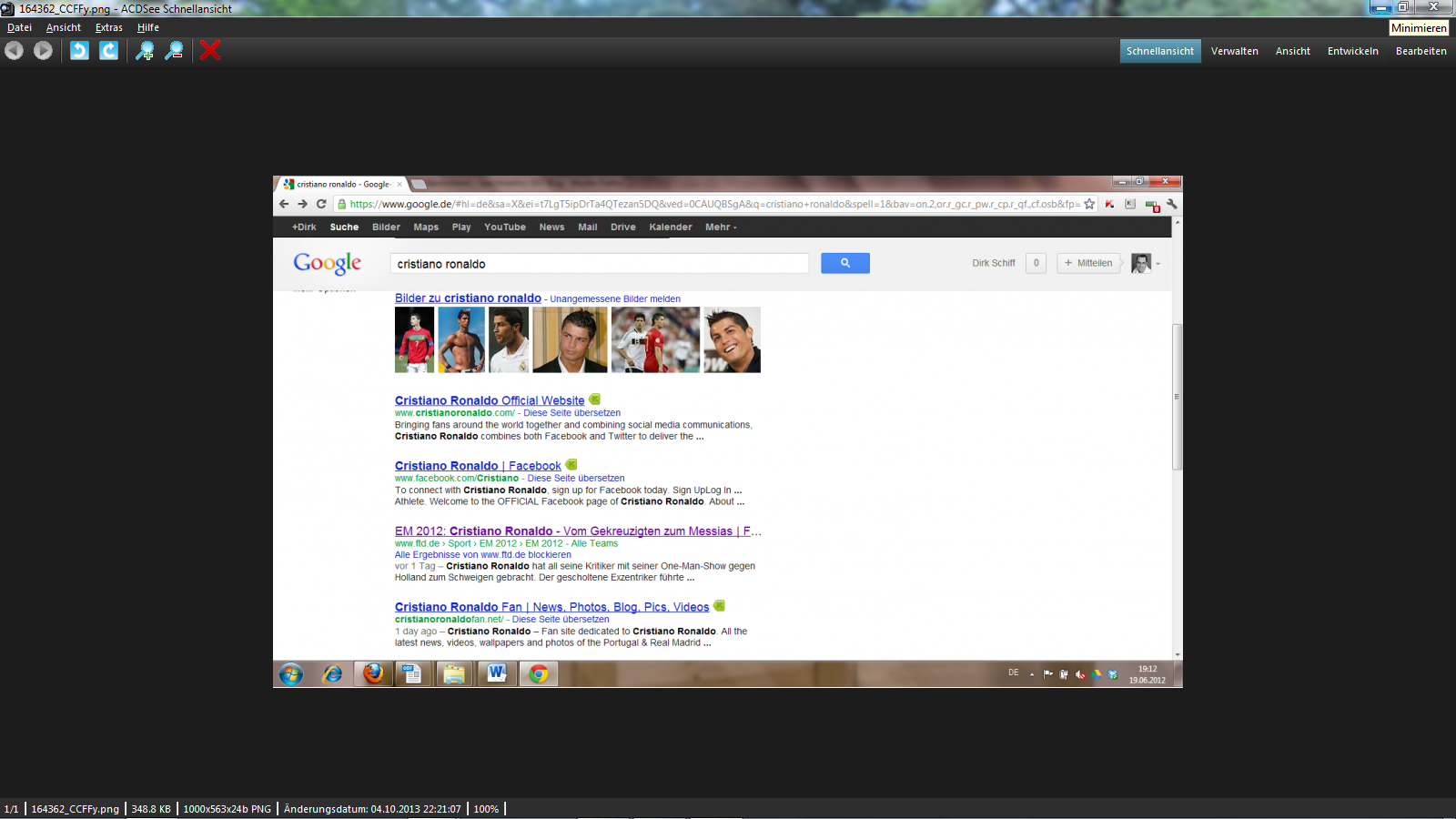Switch to the Verwalten mode

pyautogui.click(x=1235, y=51)
